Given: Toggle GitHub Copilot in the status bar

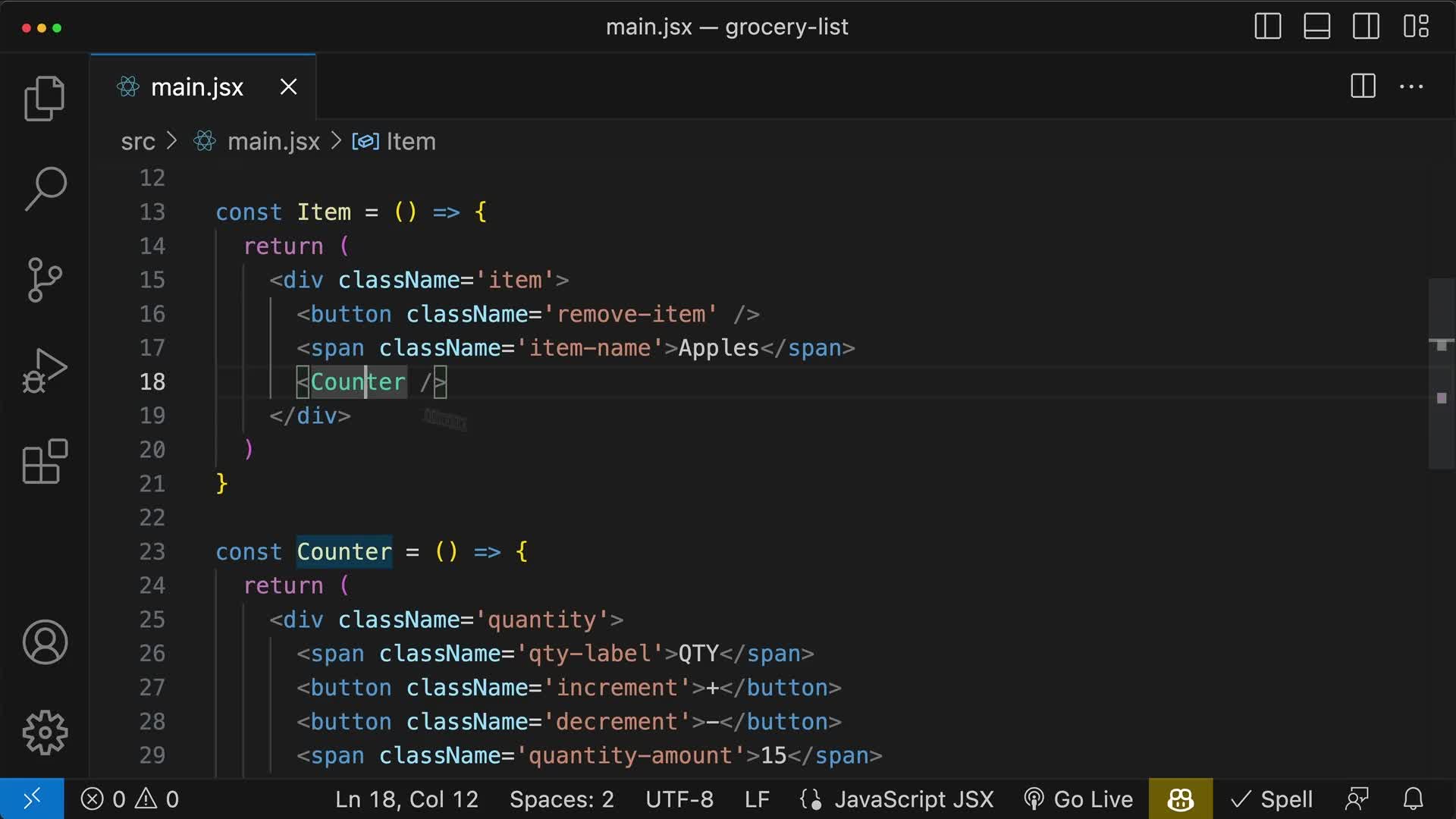Looking at the screenshot, I should coord(1179,799).
